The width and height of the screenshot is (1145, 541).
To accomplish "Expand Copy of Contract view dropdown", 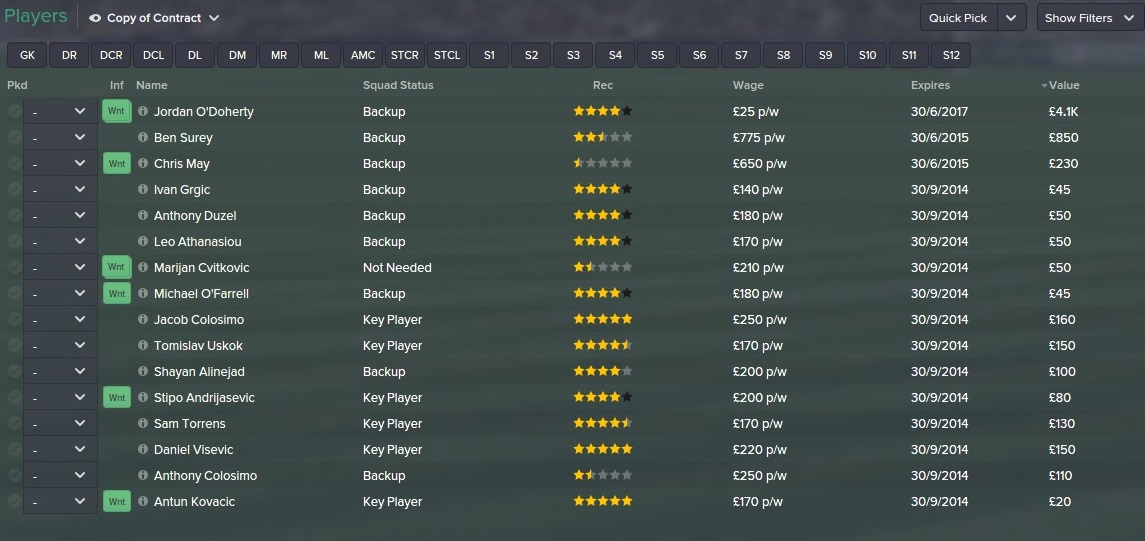I will click(x=214, y=18).
